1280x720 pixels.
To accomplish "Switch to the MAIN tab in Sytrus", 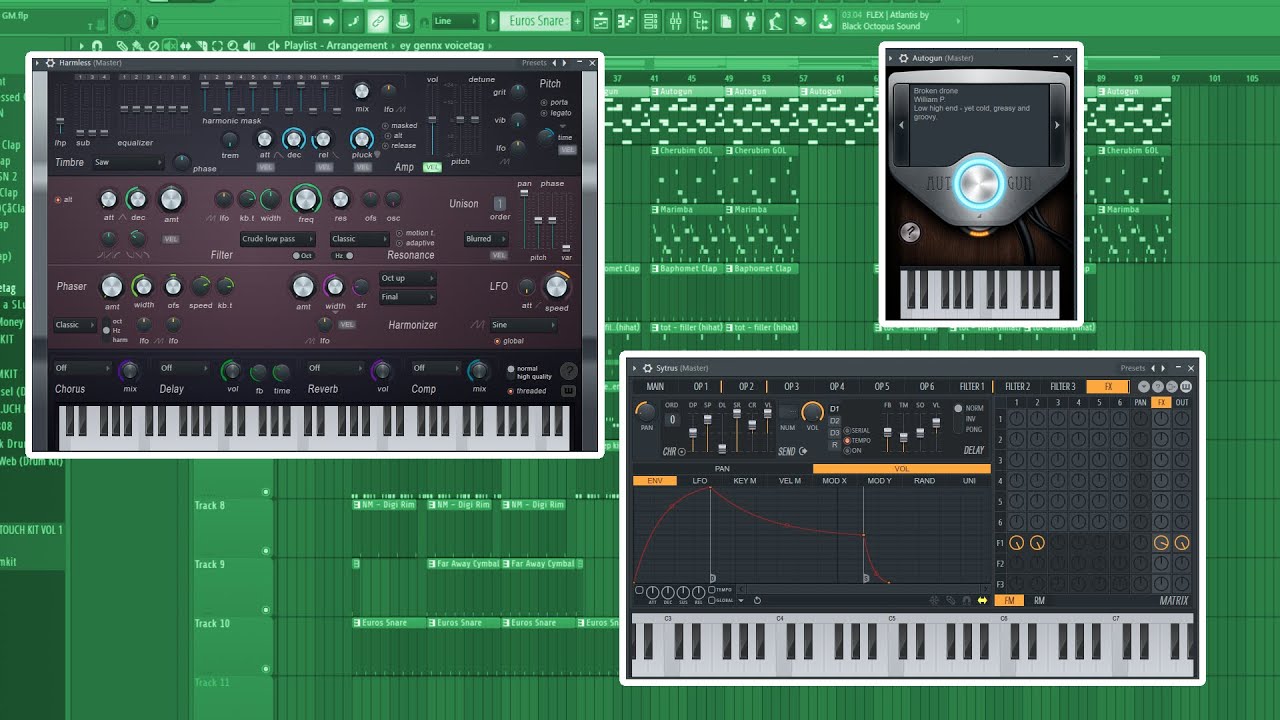I will (x=655, y=386).
